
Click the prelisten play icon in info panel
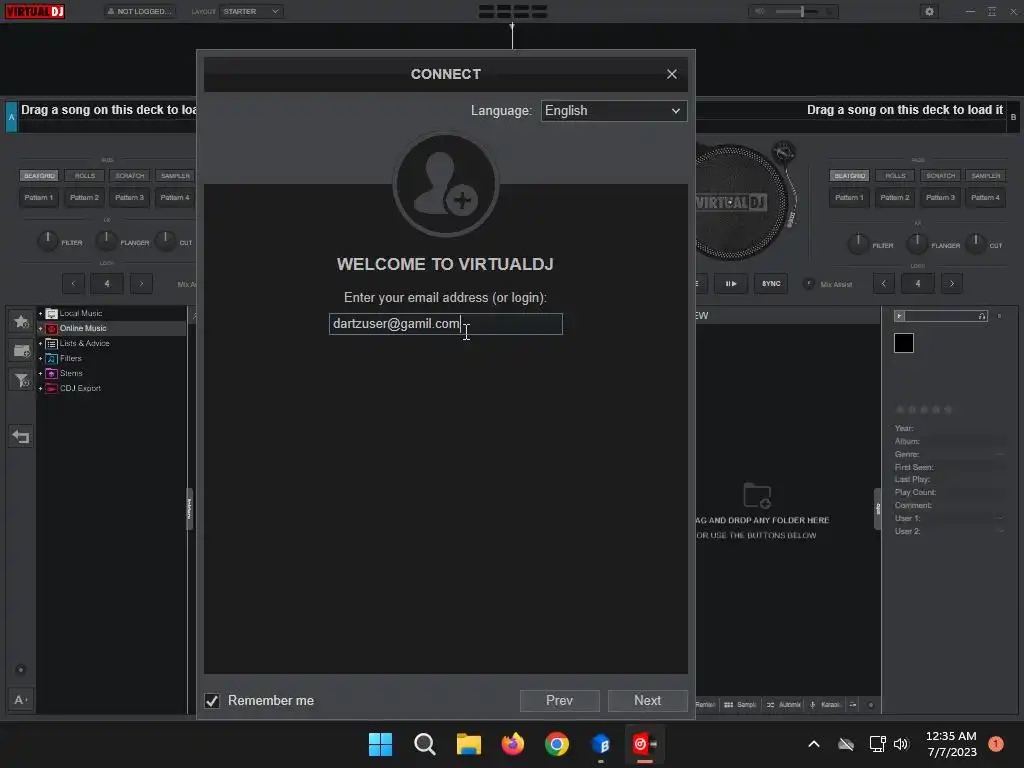point(899,316)
